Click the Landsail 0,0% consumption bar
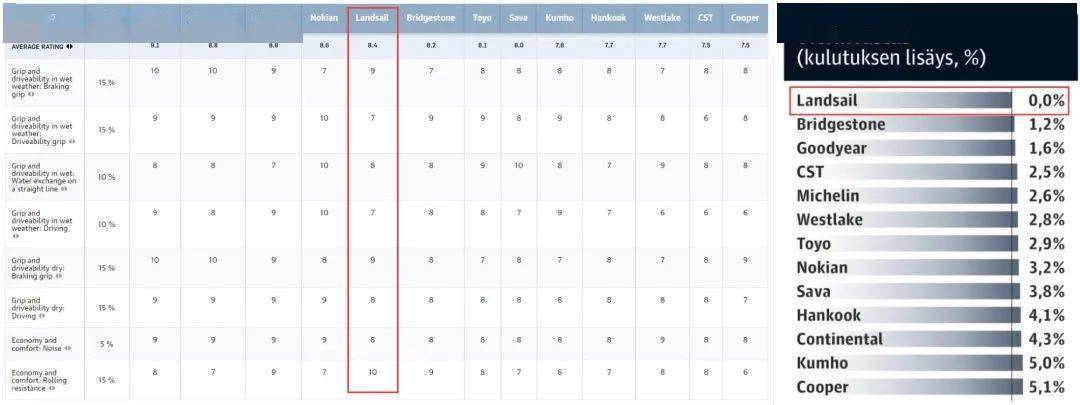Image resolution: width=1080 pixels, height=405 pixels. (929, 101)
